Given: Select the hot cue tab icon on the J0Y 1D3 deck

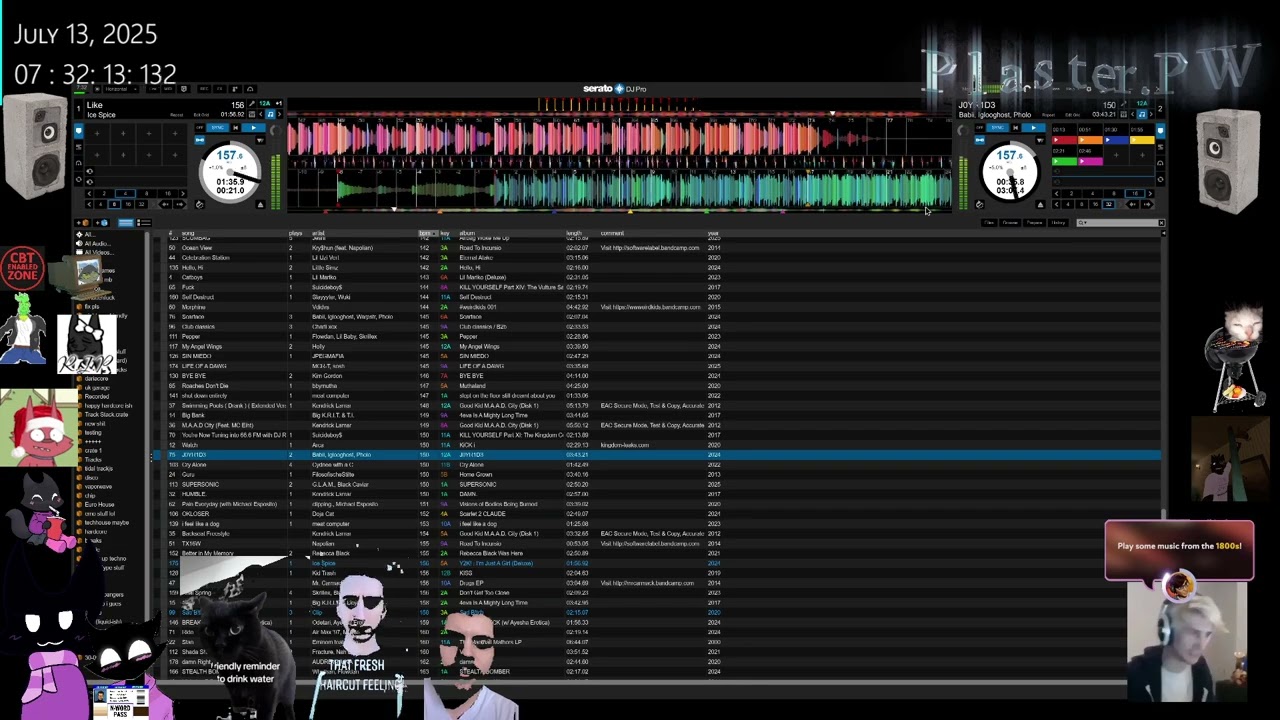Looking at the screenshot, I should [1160, 130].
